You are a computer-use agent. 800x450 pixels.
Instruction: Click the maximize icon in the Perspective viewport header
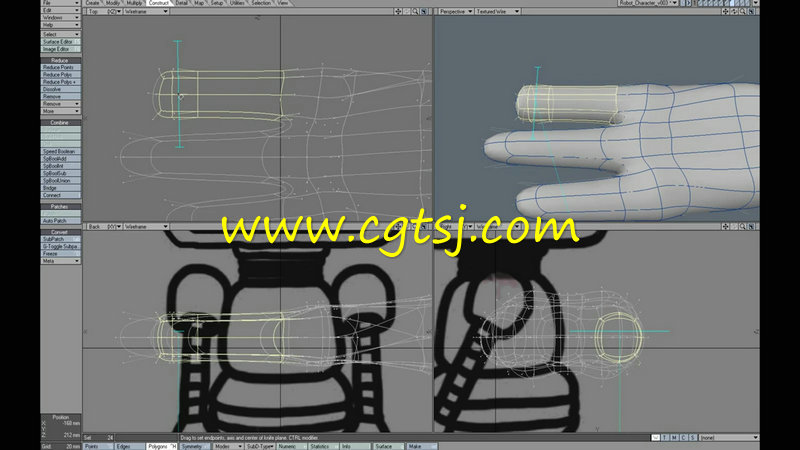coord(752,11)
